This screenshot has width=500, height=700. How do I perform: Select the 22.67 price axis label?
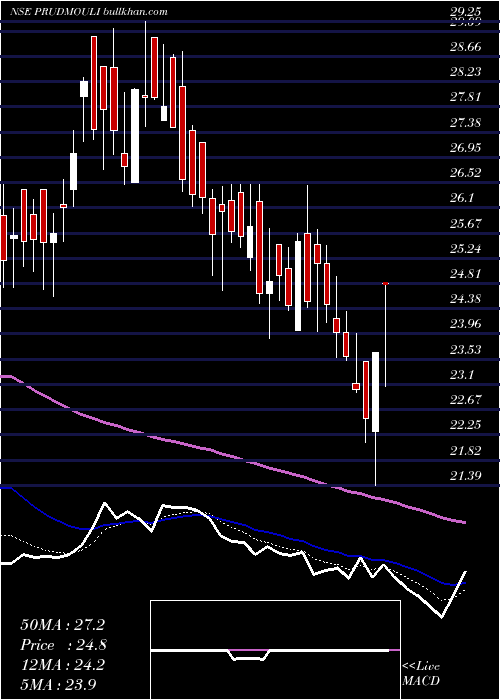[x=465, y=399]
